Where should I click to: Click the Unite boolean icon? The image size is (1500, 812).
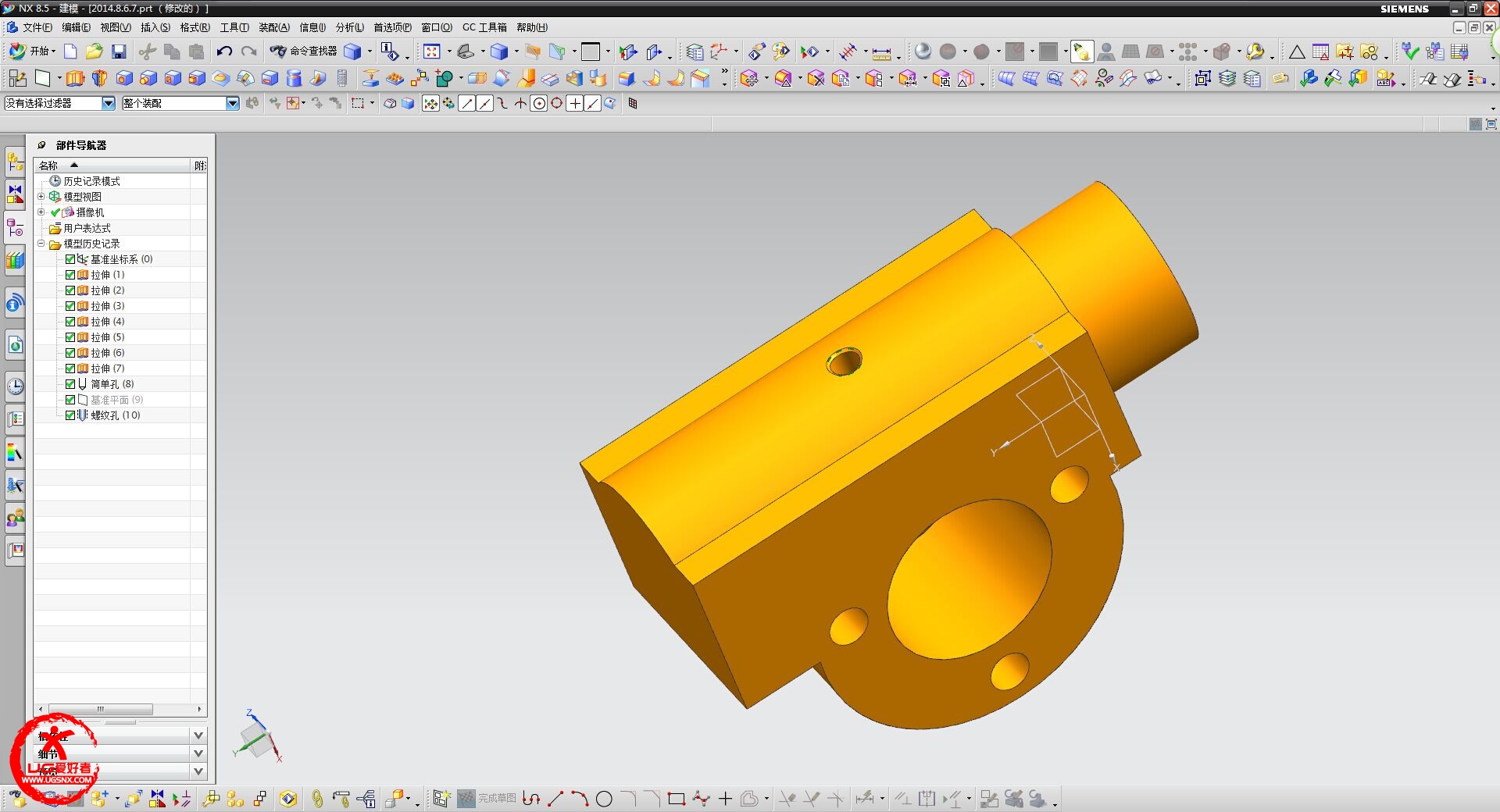(444, 78)
